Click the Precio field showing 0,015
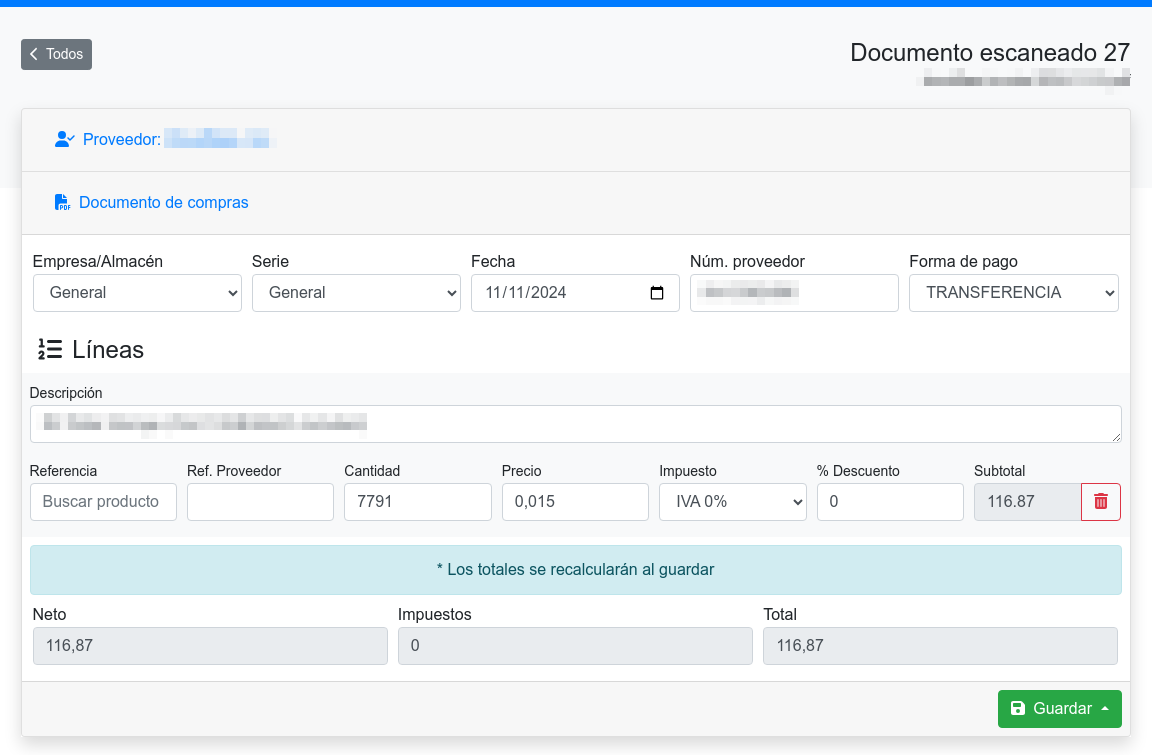The width and height of the screenshot is (1152, 755). (x=575, y=502)
